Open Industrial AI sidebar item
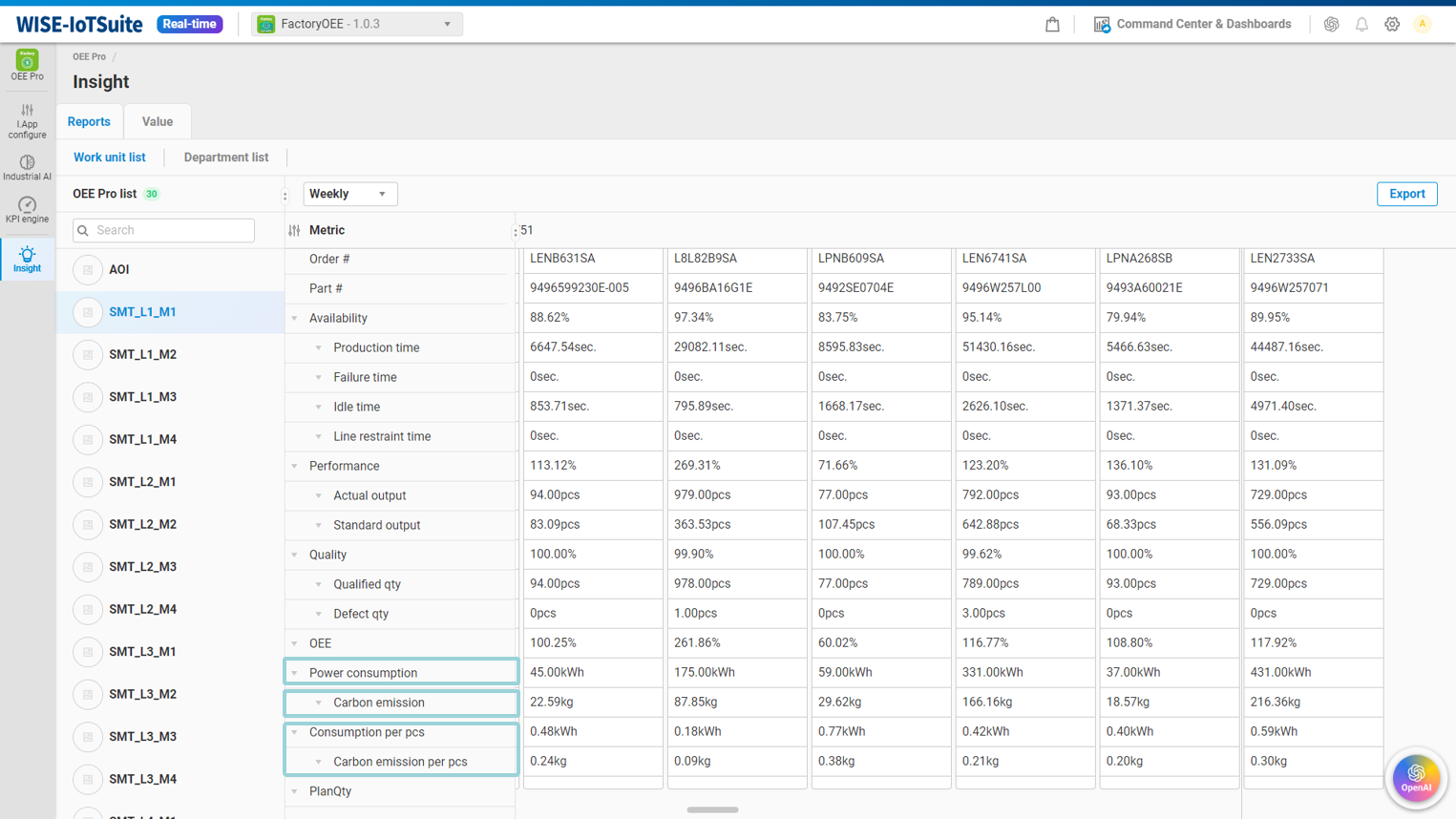Image resolution: width=1456 pixels, height=819 pixels. click(x=27, y=168)
